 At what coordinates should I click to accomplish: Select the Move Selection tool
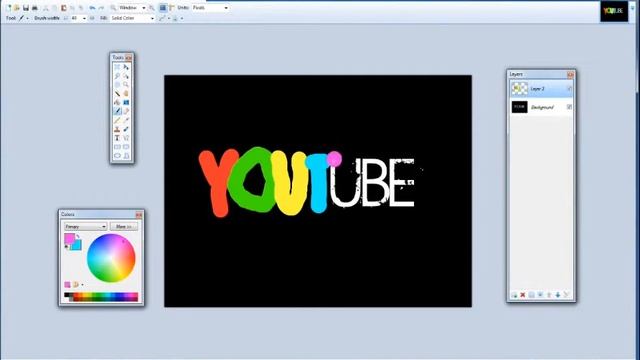pyautogui.click(x=126, y=76)
